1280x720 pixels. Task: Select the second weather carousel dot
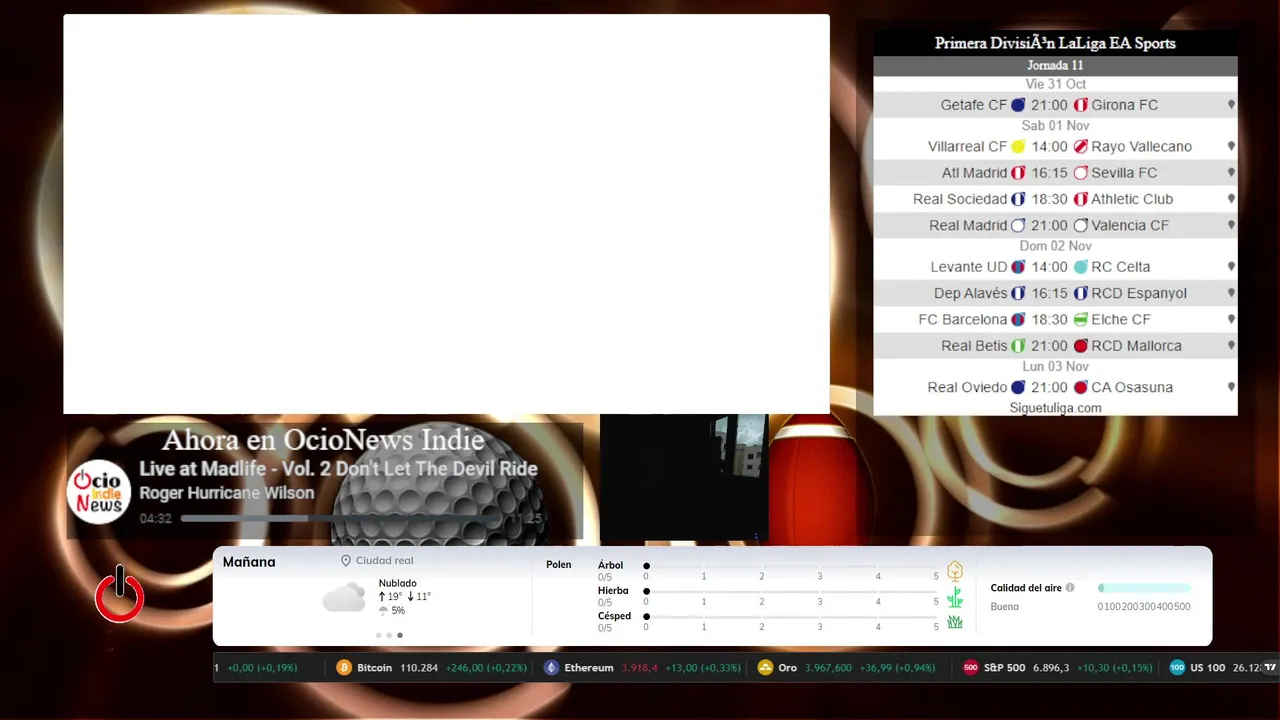point(389,635)
